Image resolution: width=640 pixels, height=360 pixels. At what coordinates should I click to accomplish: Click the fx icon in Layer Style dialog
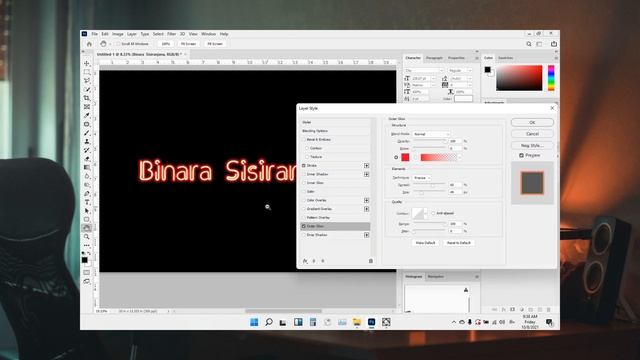pyautogui.click(x=305, y=261)
